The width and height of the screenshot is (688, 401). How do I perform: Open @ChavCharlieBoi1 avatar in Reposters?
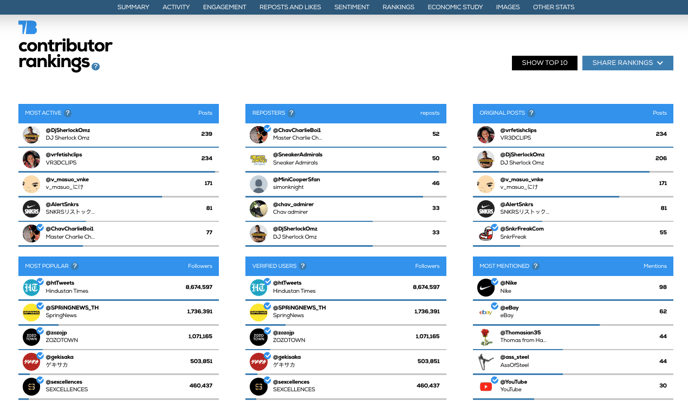pyautogui.click(x=258, y=135)
